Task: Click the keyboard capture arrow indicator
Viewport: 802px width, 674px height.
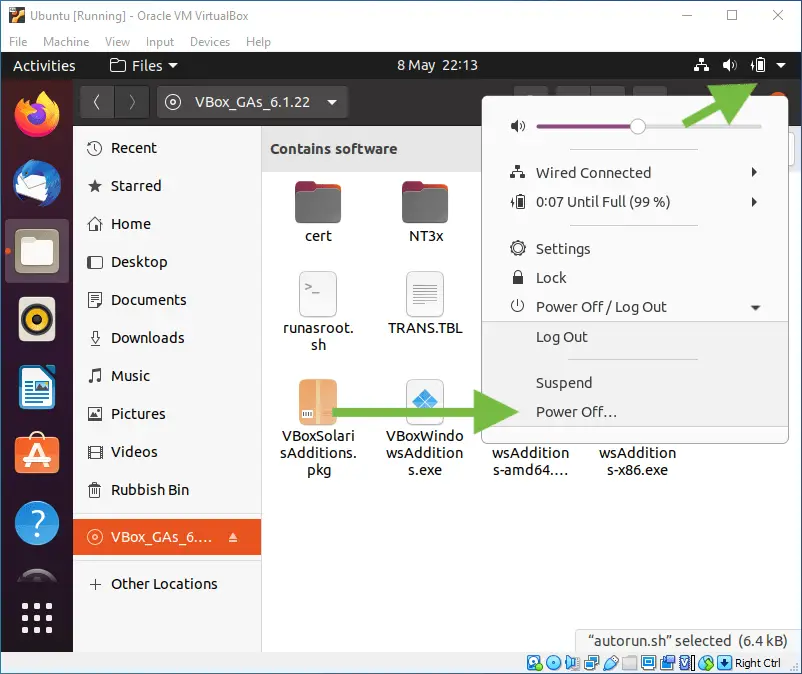Action: [x=724, y=663]
